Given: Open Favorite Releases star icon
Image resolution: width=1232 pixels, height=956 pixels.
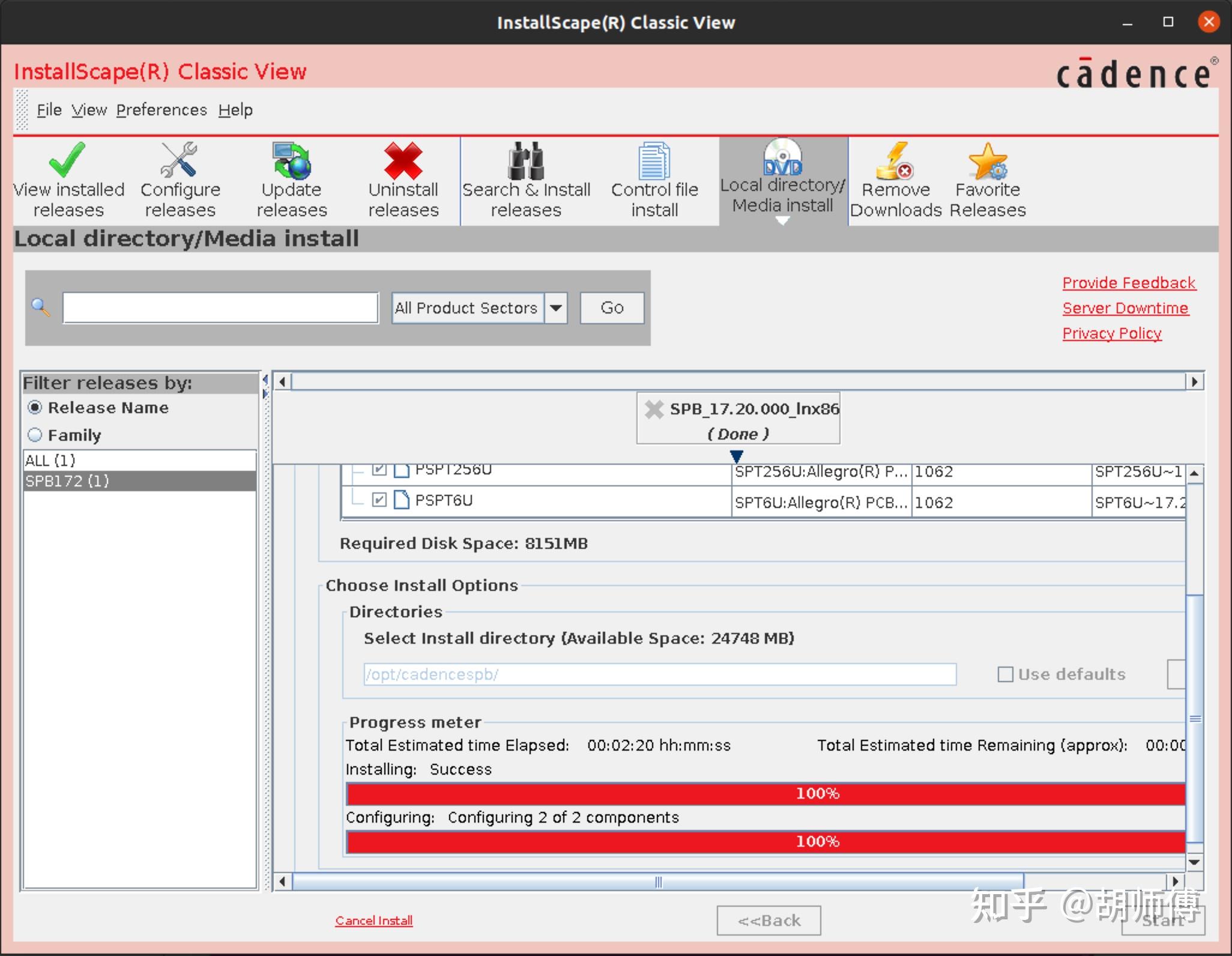Looking at the screenshot, I should tap(988, 160).
